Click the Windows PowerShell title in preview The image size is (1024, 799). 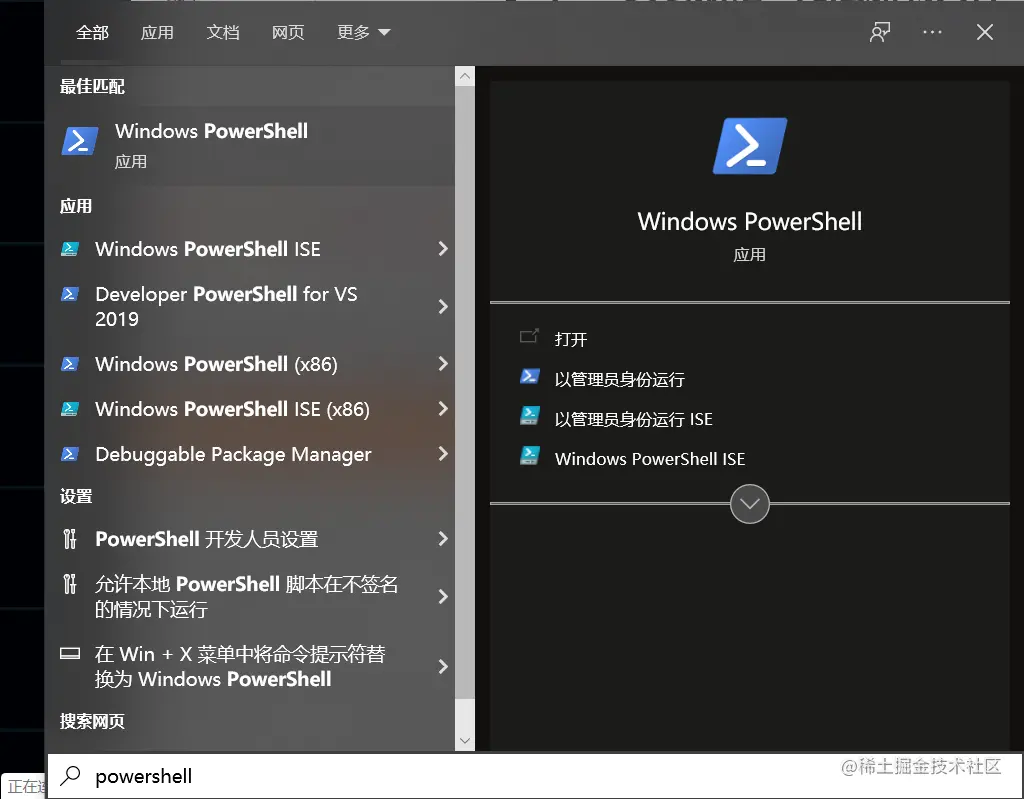[750, 221]
